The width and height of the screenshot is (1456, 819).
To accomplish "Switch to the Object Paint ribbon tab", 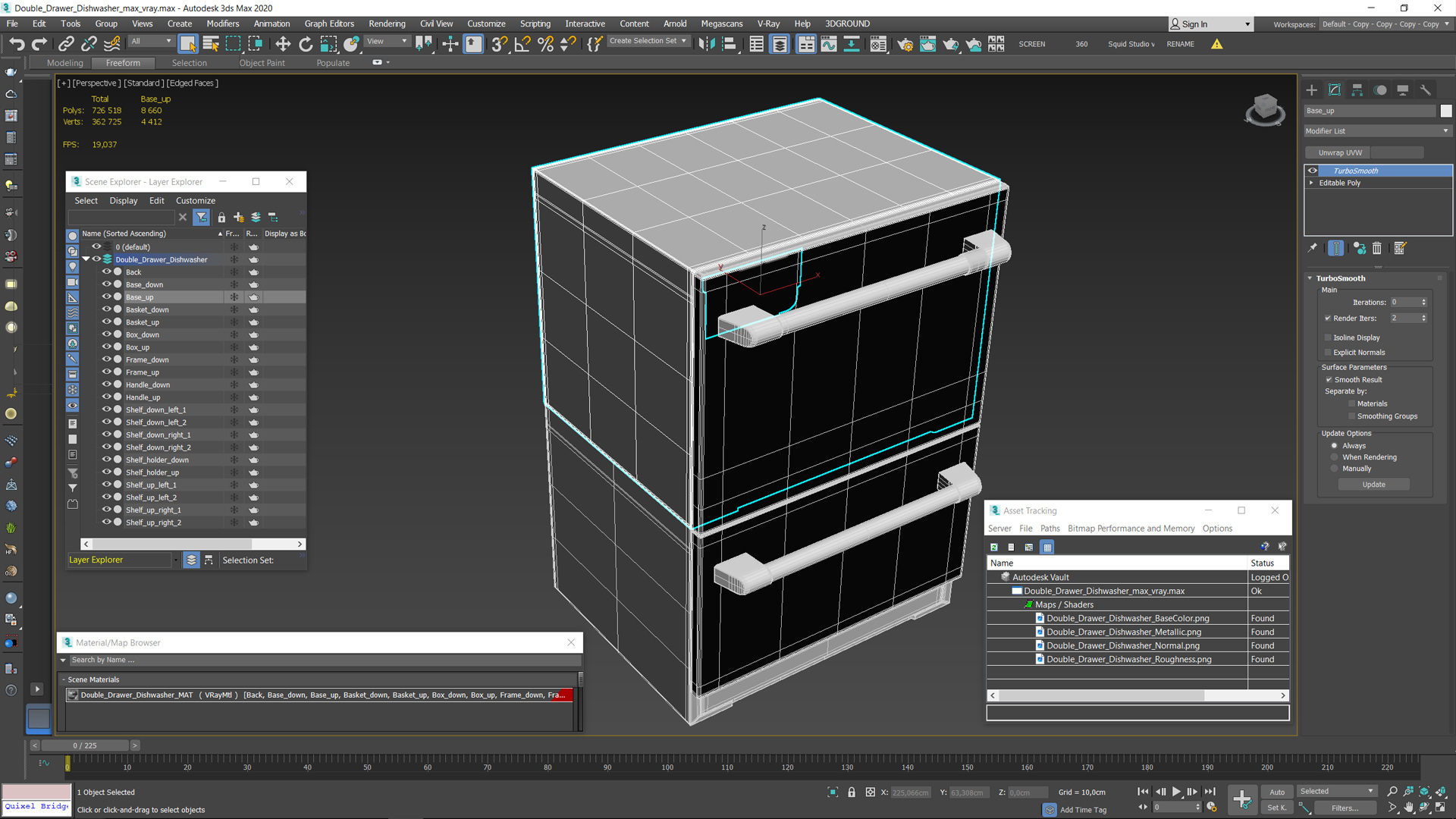I will (x=262, y=63).
